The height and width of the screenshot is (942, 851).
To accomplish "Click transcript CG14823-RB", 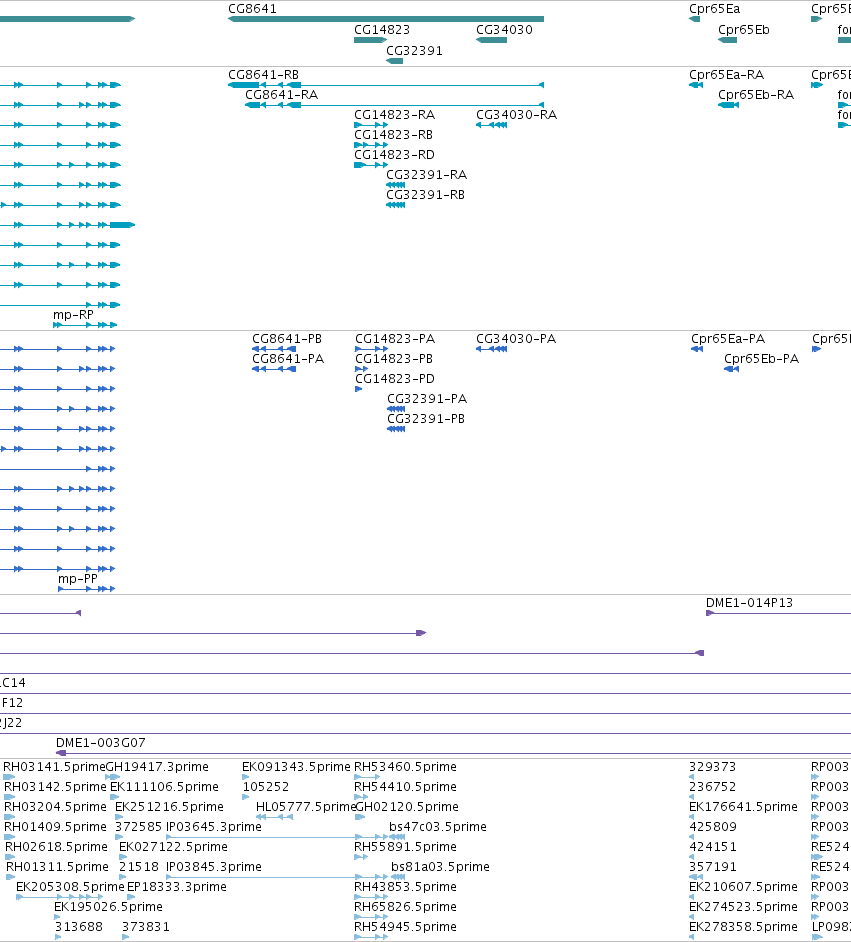I will click(393, 135).
